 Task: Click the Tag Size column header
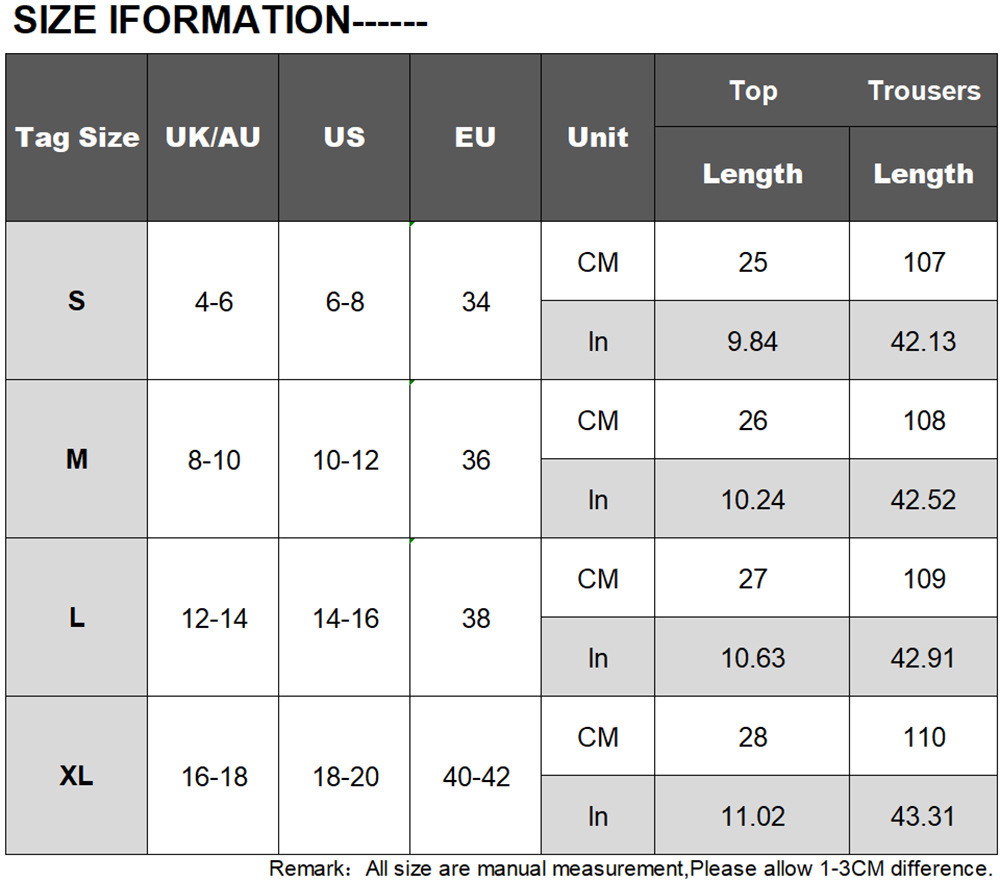(x=77, y=137)
